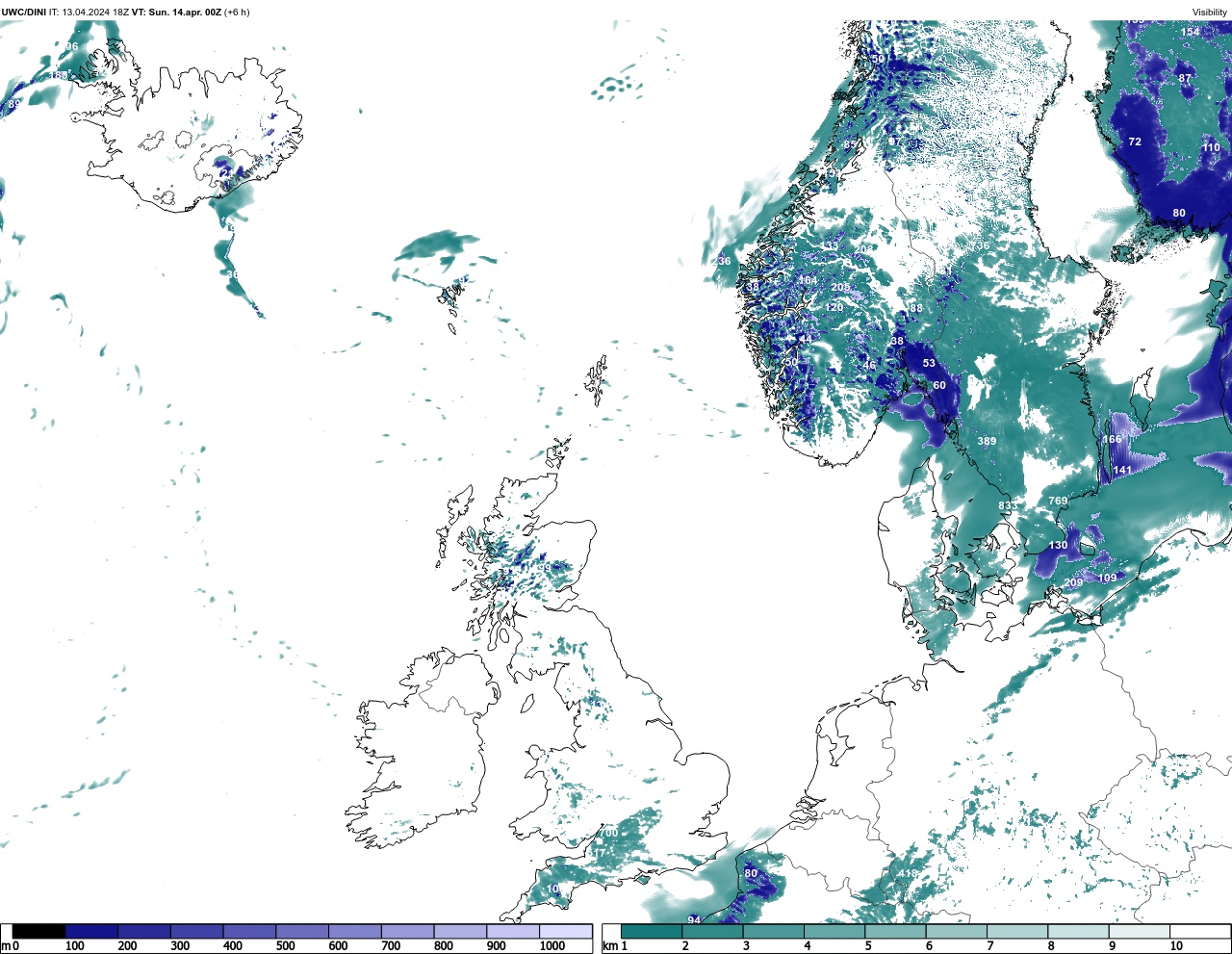Click the black 0–100 m legend swatch

tap(38, 931)
